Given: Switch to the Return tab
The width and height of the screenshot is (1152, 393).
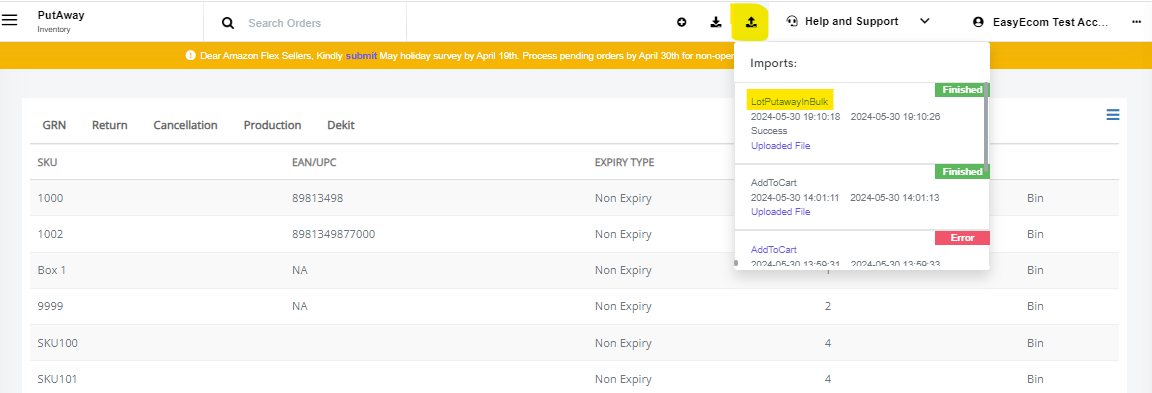Looking at the screenshot, I should point(109,125).
